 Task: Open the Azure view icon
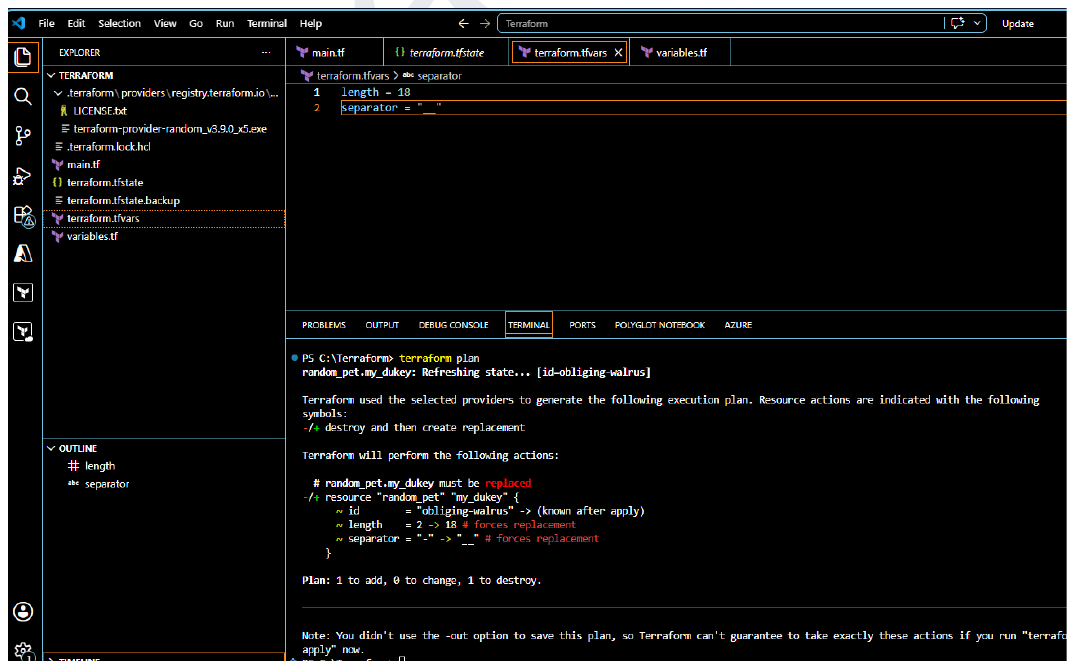(23, 254)
